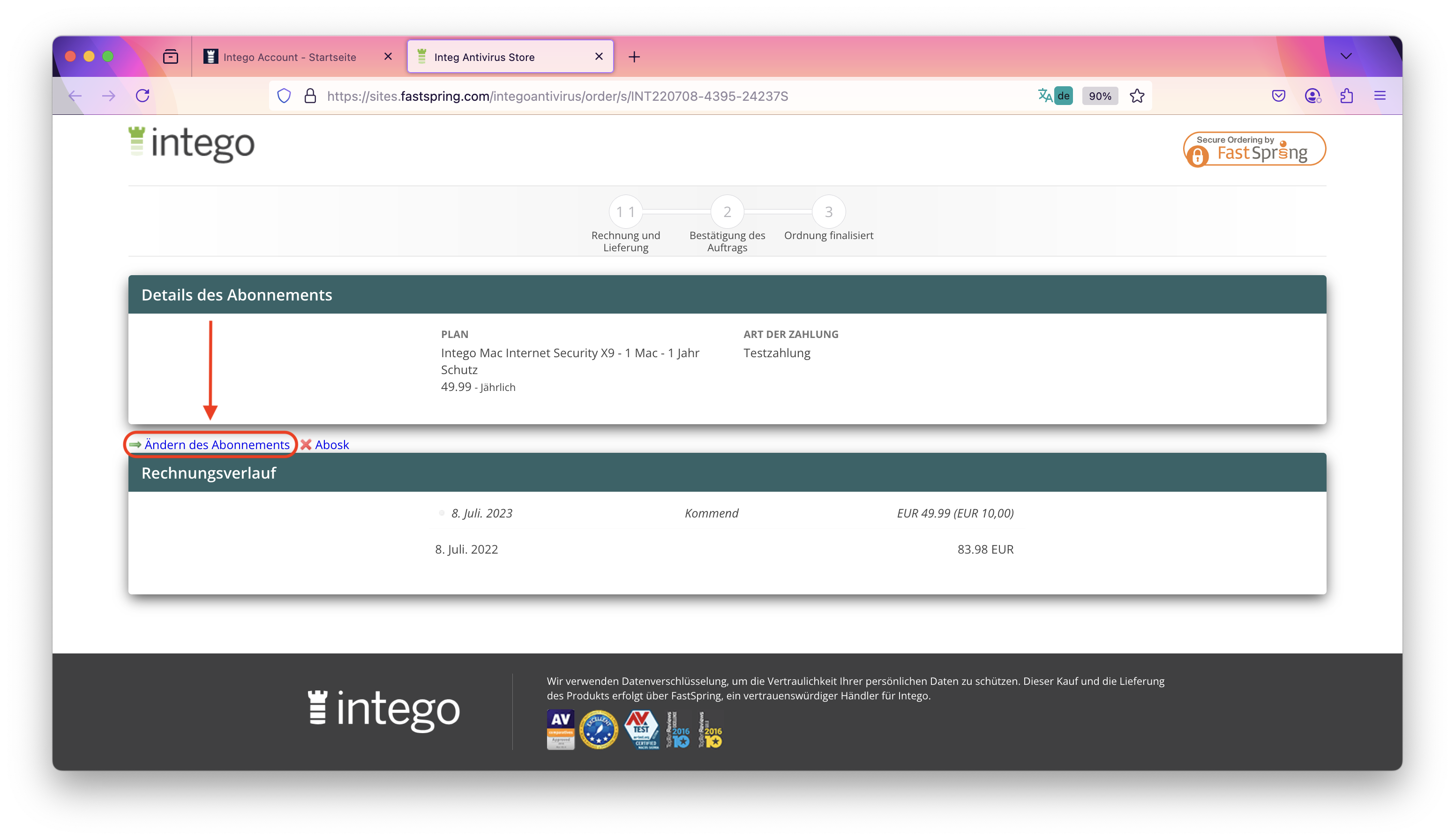Switch to the Intego Account - Startseite tab

pyautogui.click(x=290, y=57)
